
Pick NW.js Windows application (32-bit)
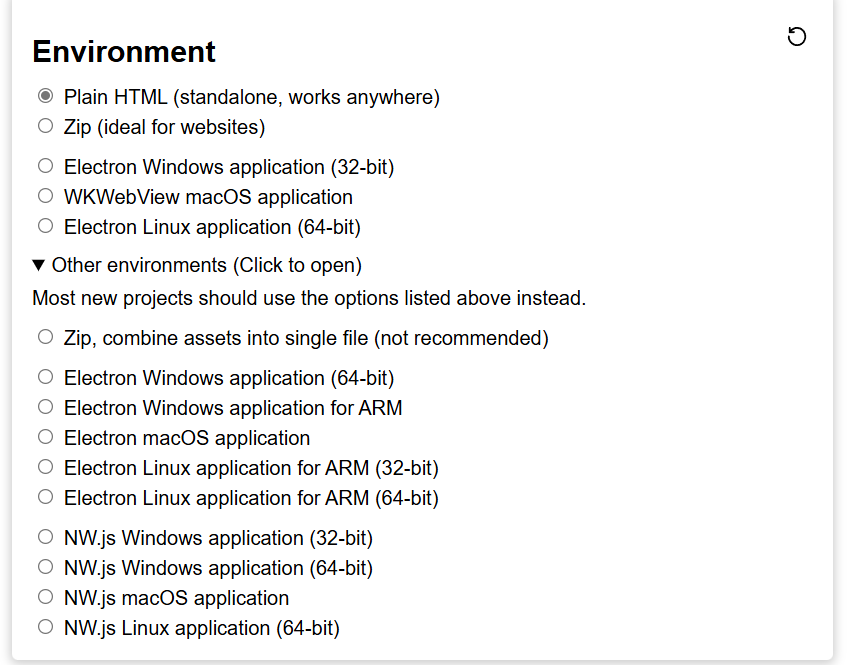point(45,537)
